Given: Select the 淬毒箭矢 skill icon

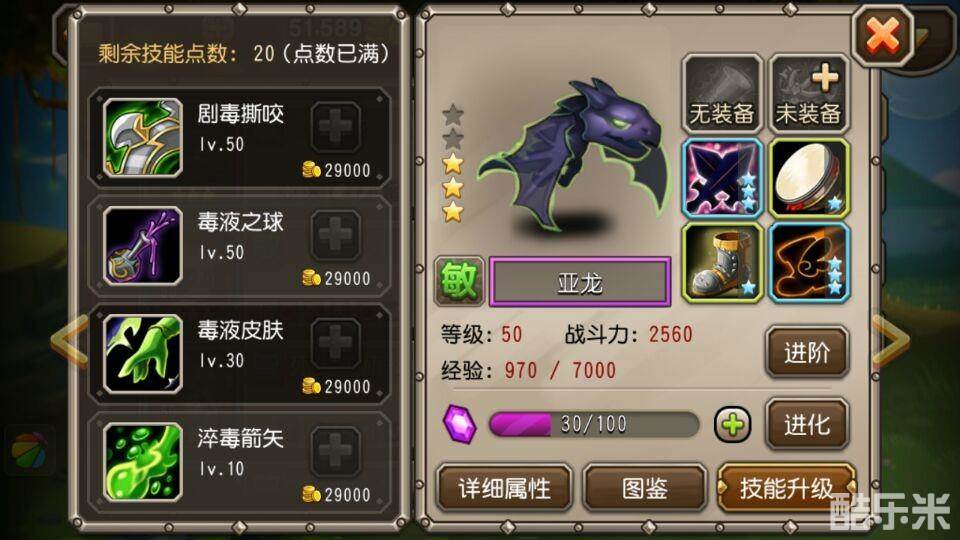Looking at the screenshot, I should tap(143, 462).
